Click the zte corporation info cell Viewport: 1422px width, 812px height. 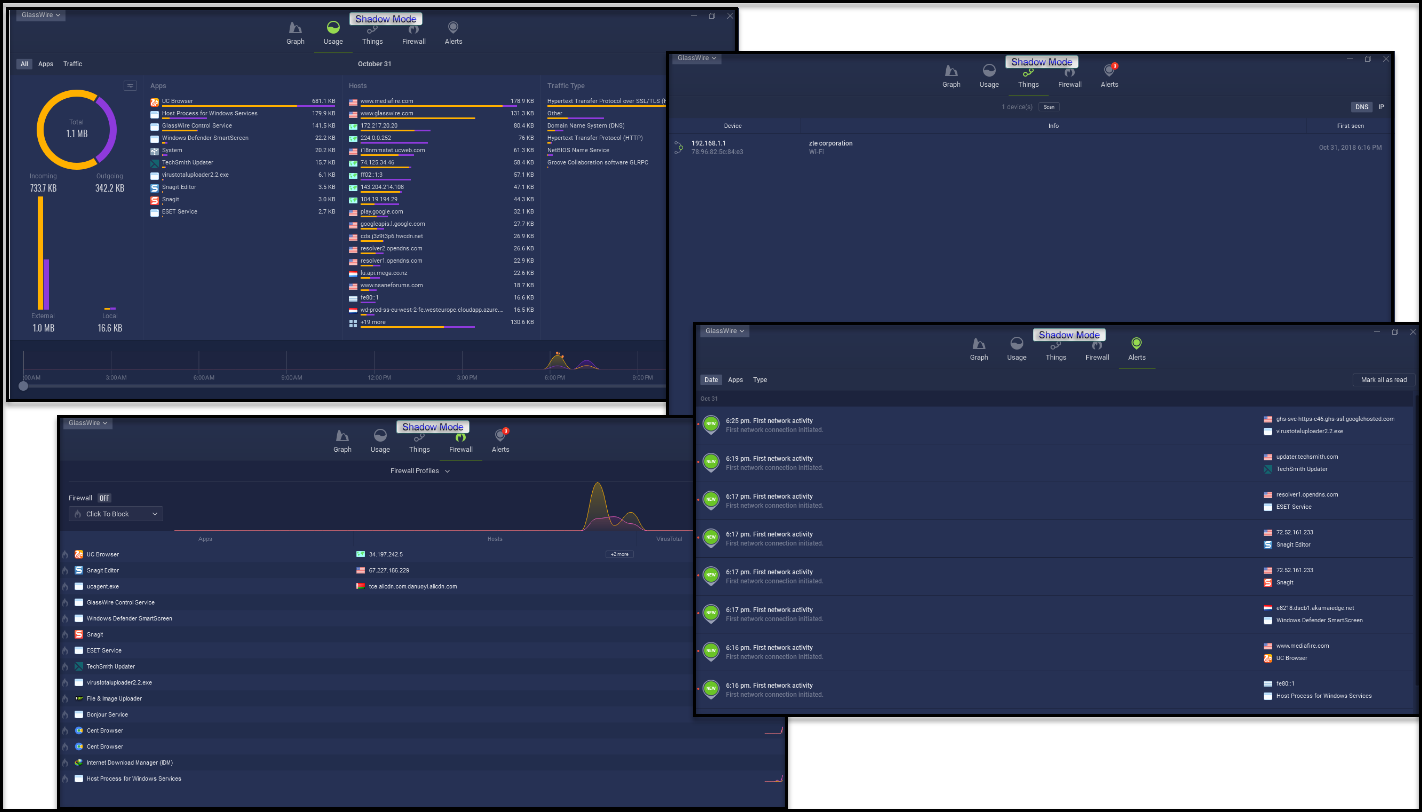831,147
